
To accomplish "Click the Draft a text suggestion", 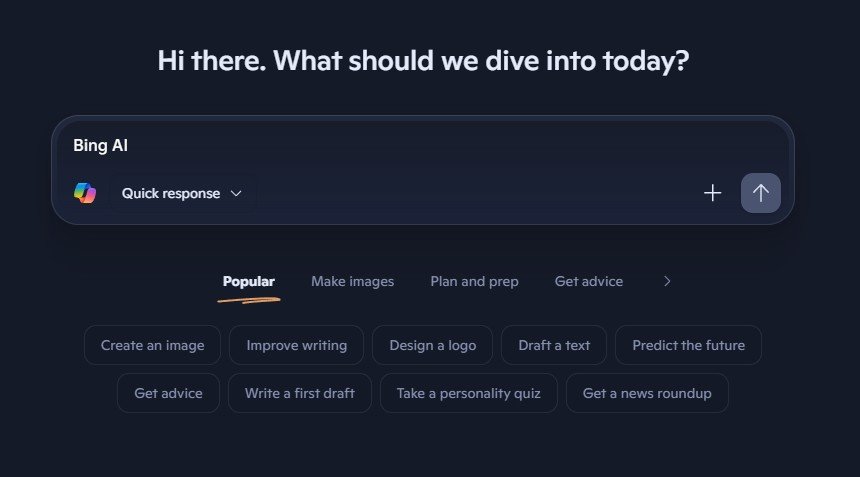I will pyautogui.click(x=554, y=345).
